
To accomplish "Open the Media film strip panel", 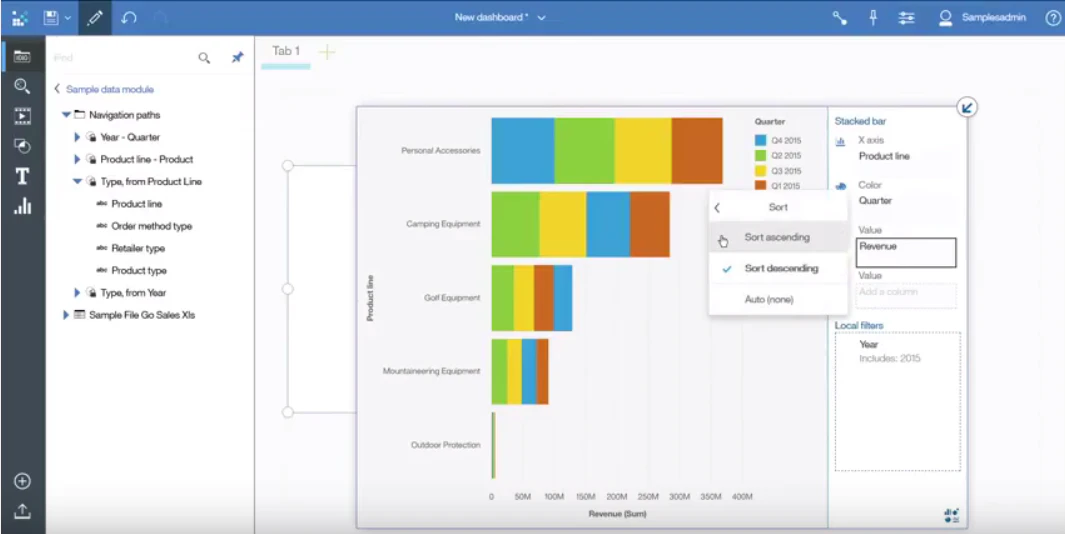I will pyautogui.click(x=22, y=116).
